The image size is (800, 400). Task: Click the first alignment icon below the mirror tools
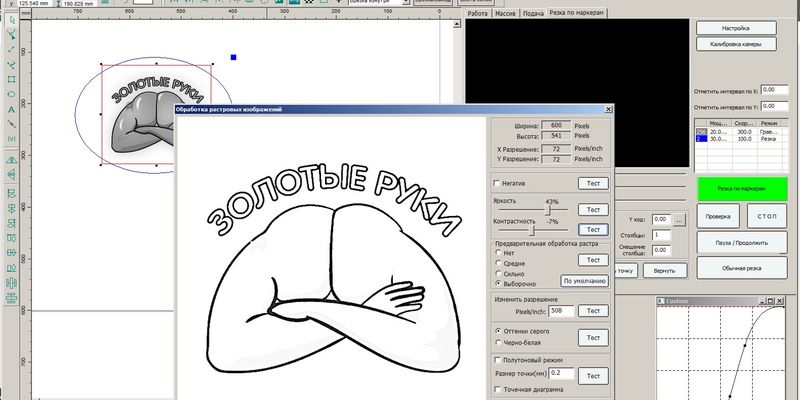click(x=11, y=193)
